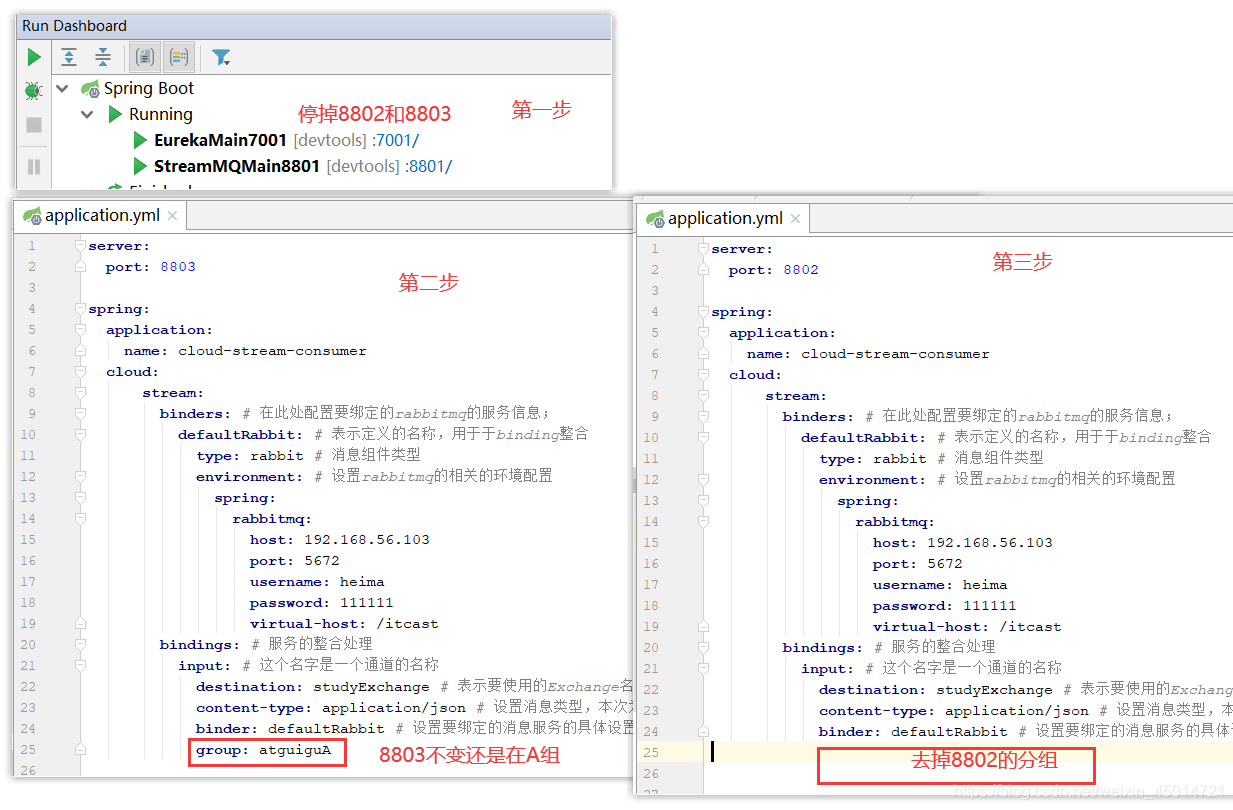Click the Run Dashboard panel title
The image size is (1233, 810).
point(75,26)
